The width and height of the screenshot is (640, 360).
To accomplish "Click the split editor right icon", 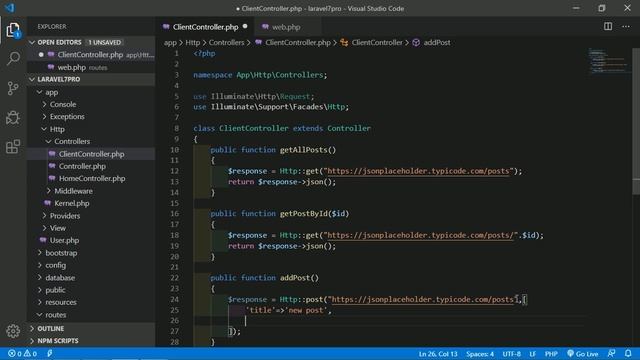I will (x=608, y=27).
